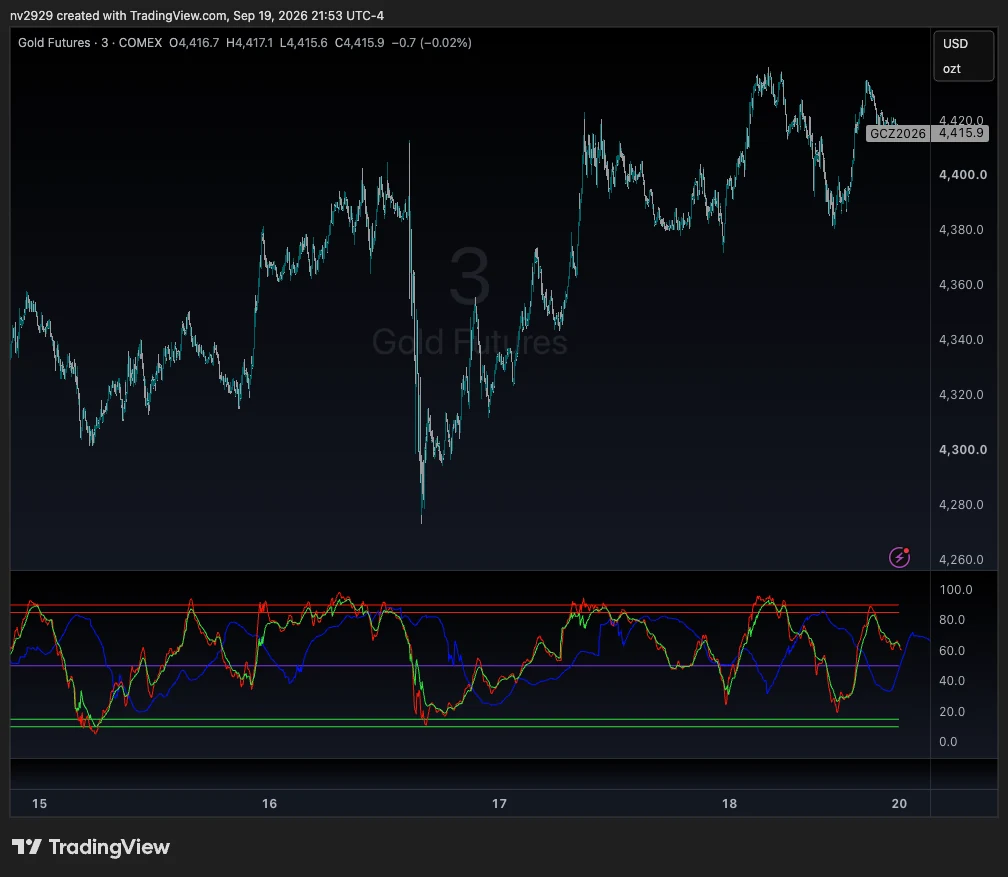The width and height of the screenshot is (1008, 877).
Task: Click the 20.0 indicator scale label
Action: 952,712
